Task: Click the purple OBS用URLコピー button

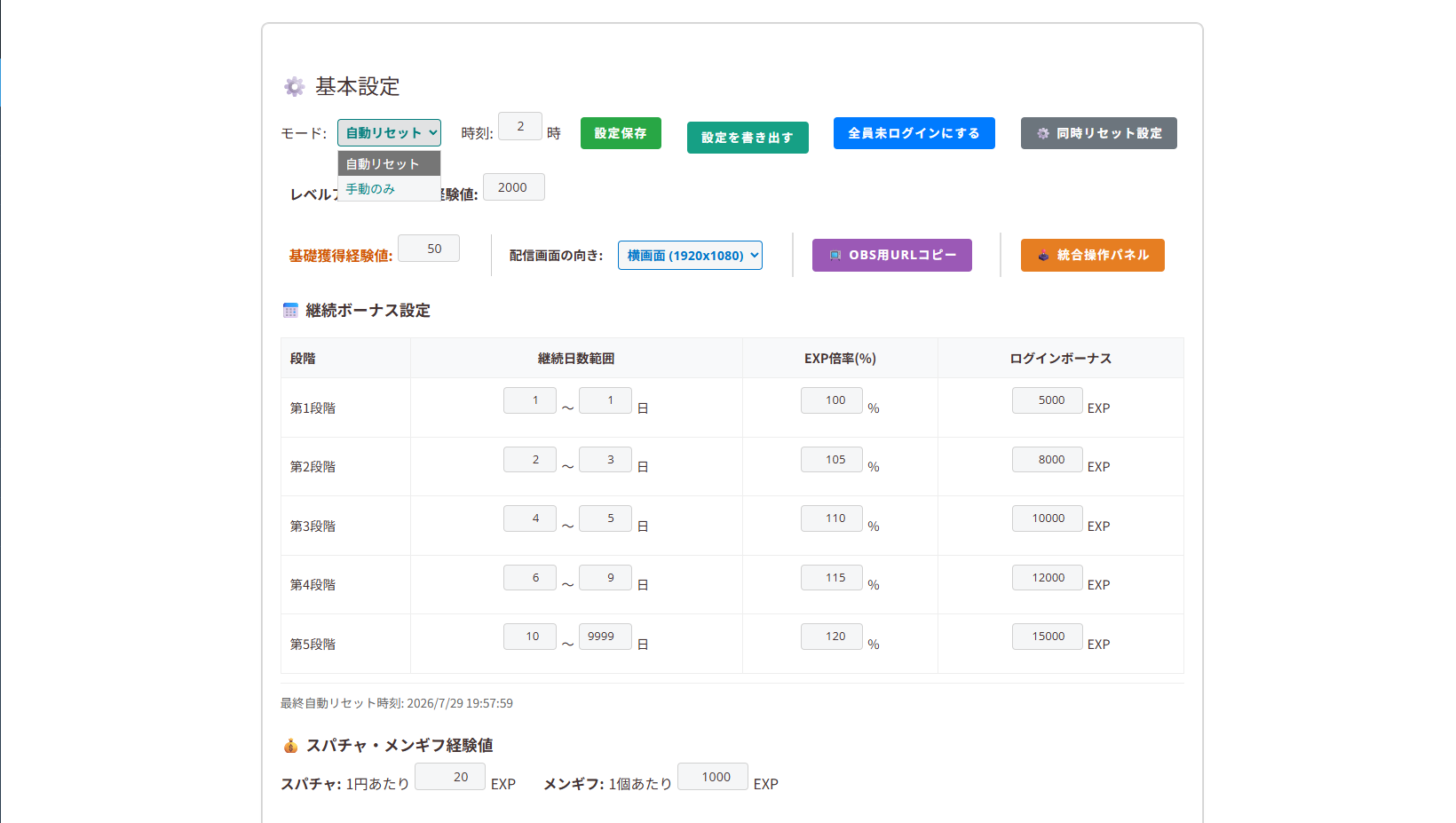Action: 891,255
